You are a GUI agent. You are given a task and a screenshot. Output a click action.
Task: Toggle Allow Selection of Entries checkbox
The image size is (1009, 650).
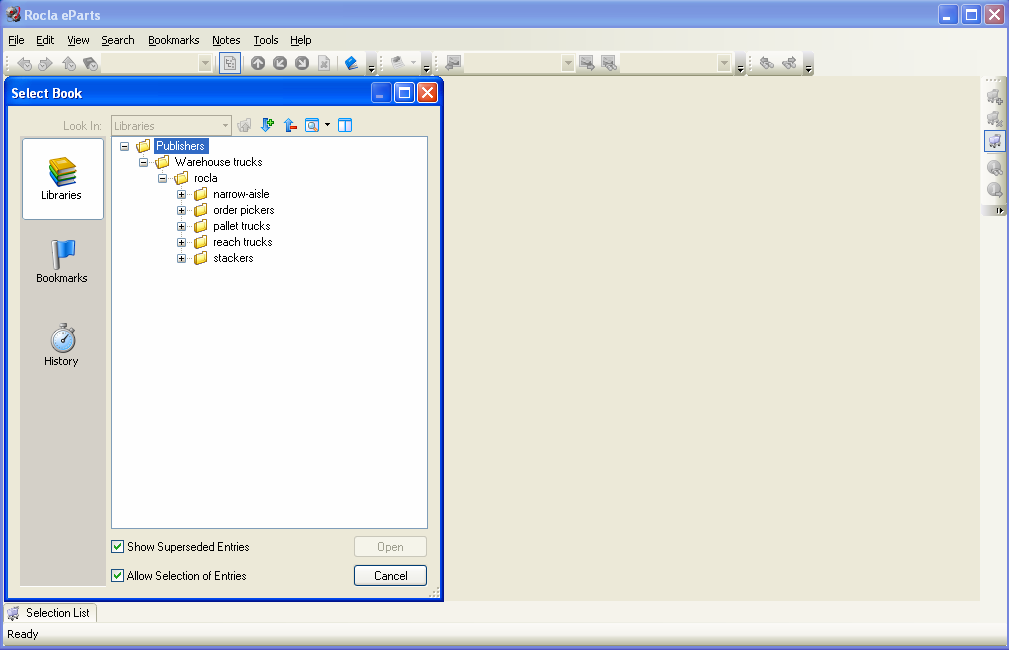tap(117, 575)
